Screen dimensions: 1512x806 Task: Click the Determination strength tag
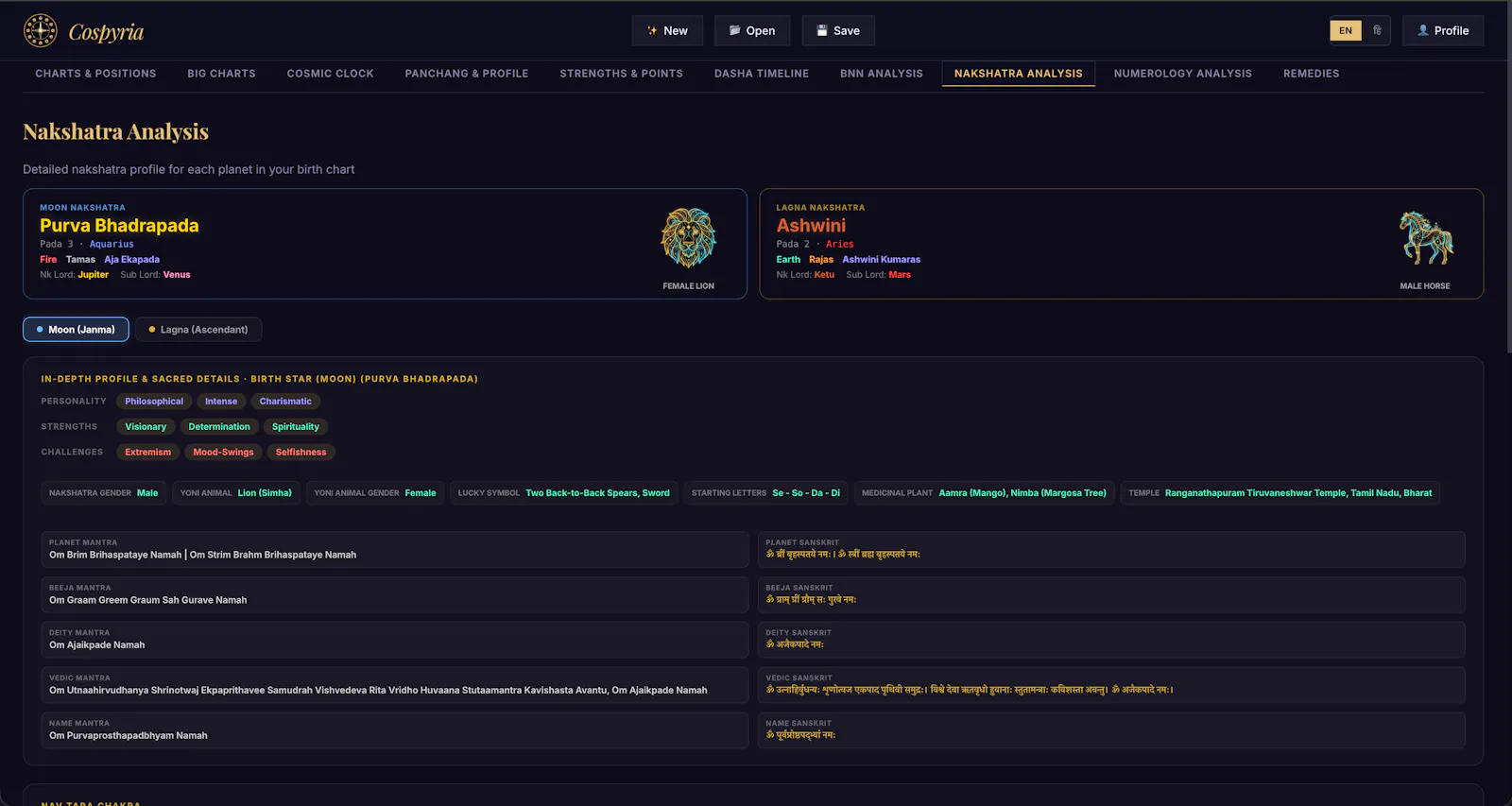pyautogui.click(x=219, y=427)
